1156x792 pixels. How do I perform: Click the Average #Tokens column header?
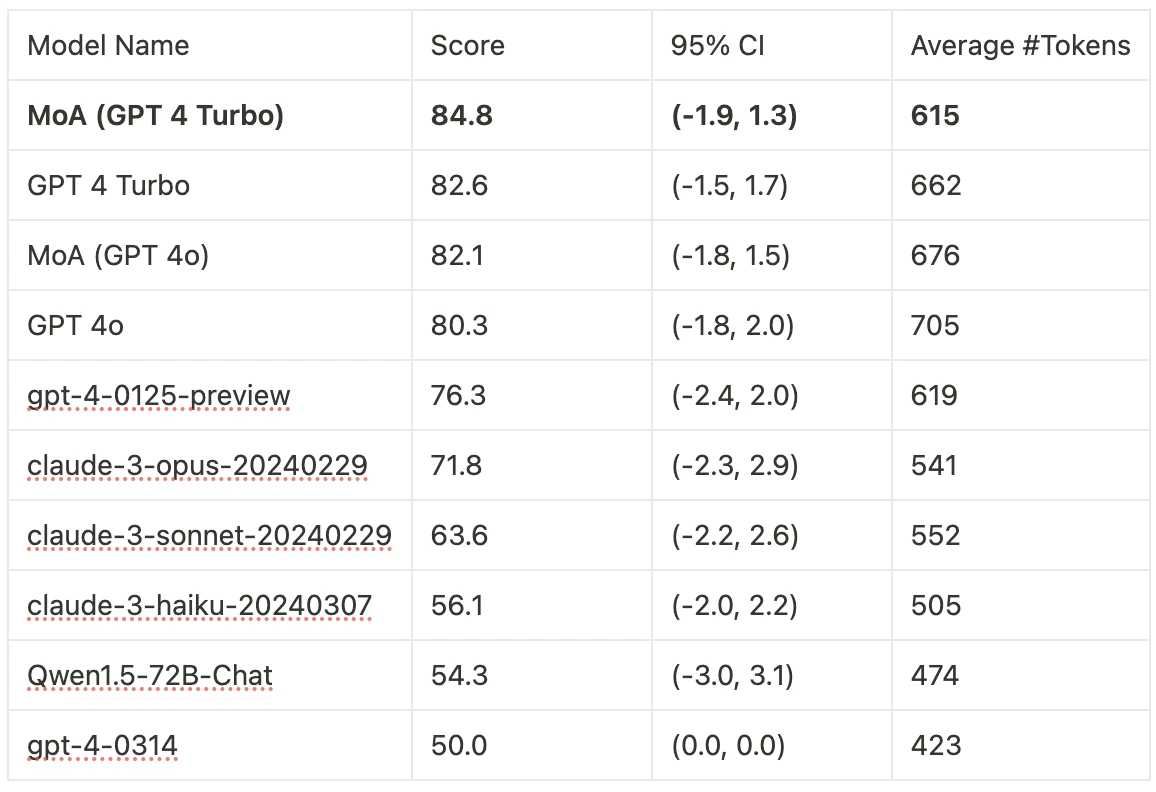tap(1020, 46)
